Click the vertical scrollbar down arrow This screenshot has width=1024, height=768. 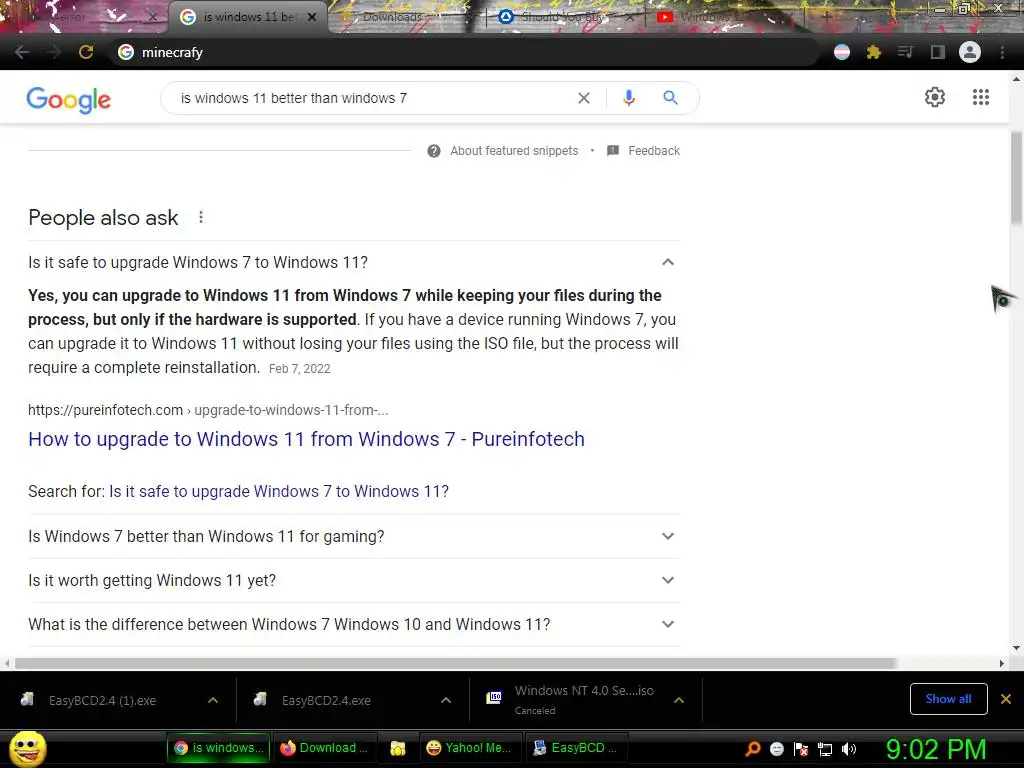pos(1016,648)
